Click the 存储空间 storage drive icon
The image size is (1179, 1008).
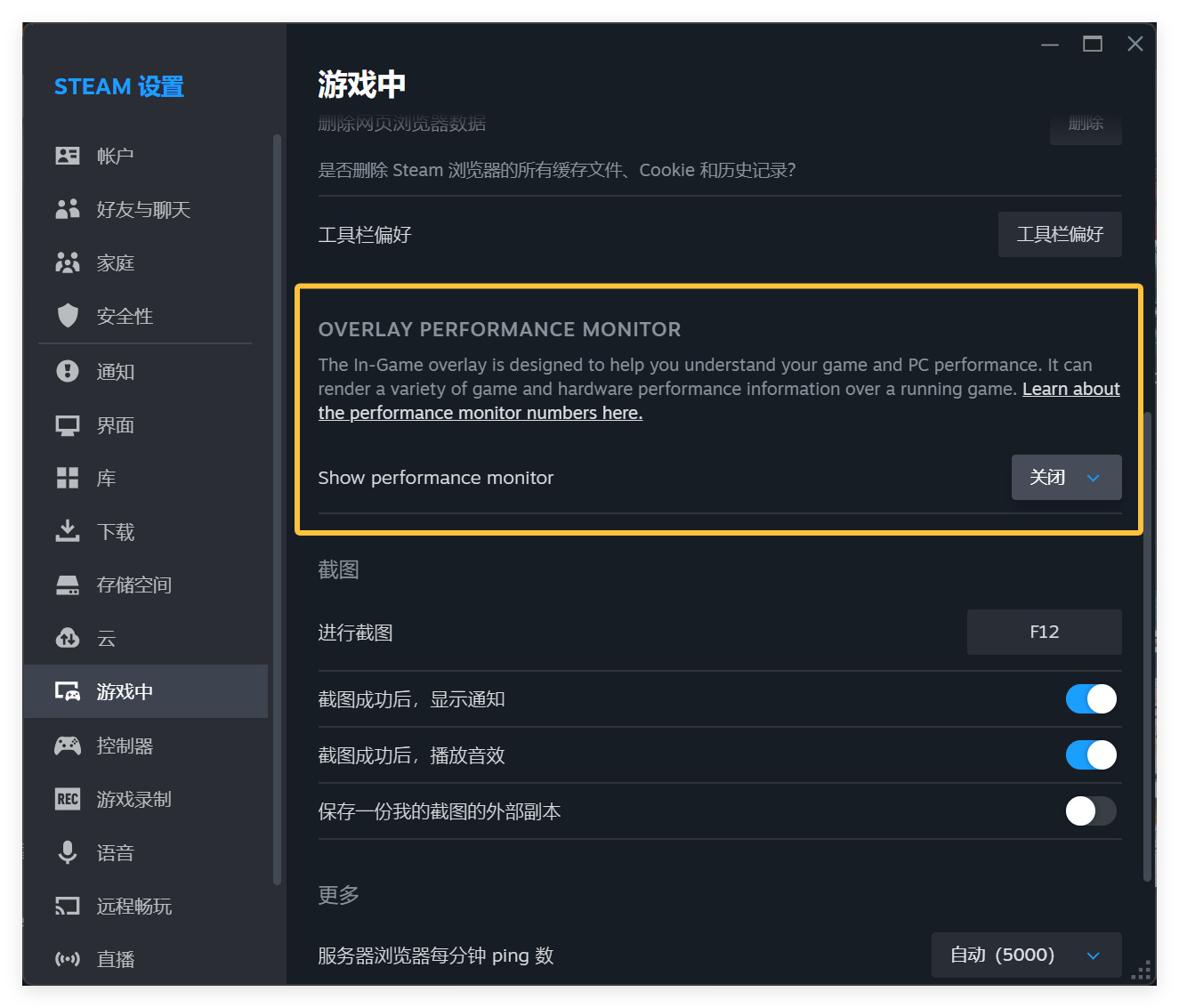(68, 585)
